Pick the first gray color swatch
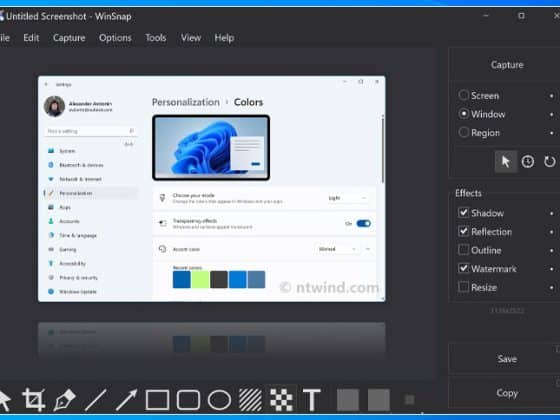This screenshot has width=560, height=420. pos(348,400)
